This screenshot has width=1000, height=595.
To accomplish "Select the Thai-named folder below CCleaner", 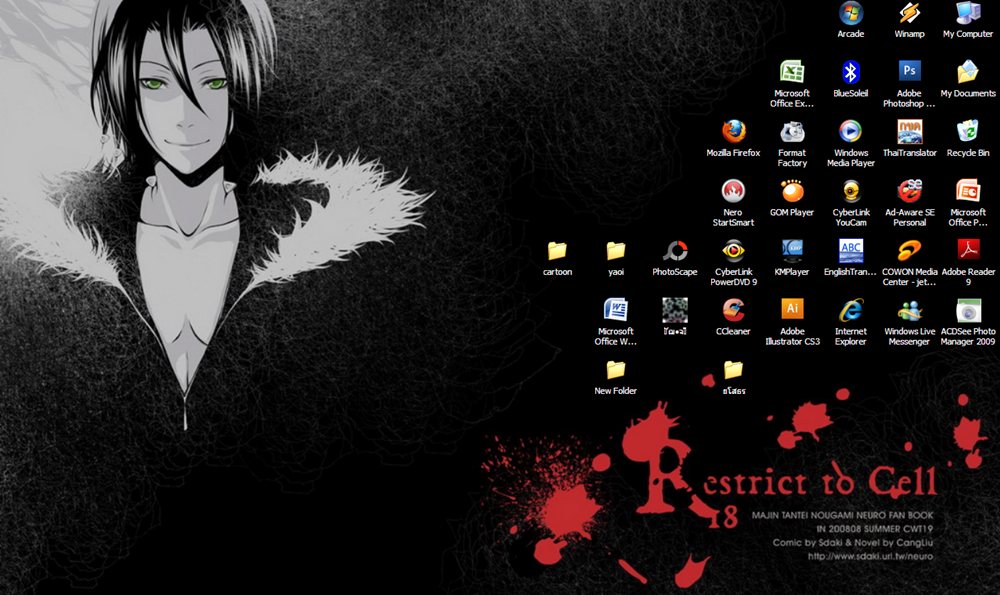I will coord(733,369).
